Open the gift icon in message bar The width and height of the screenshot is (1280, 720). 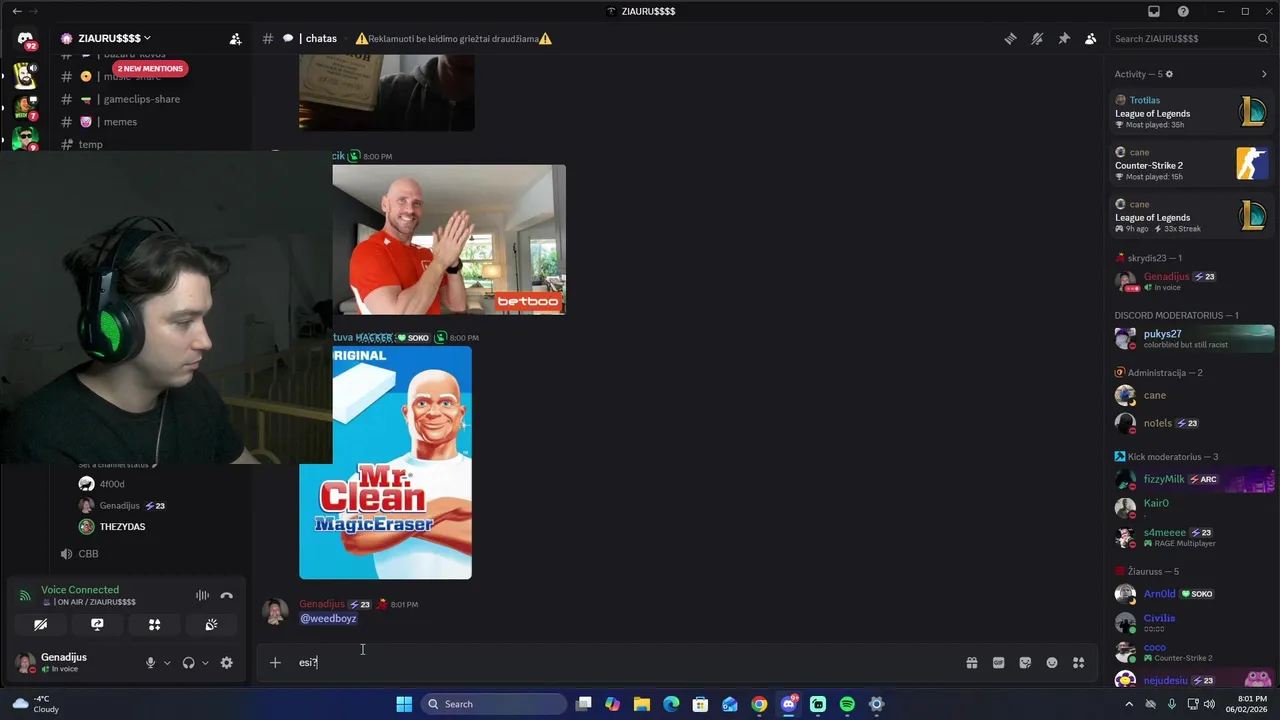pyautogui.click(x=972, y=662)
